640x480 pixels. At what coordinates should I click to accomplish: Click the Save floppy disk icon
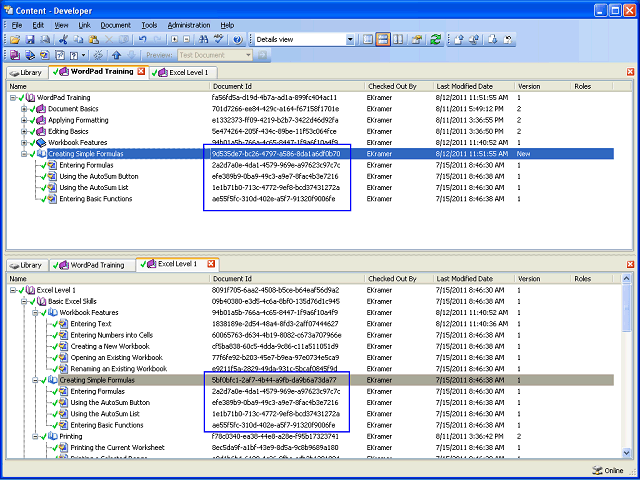(30, 40)
